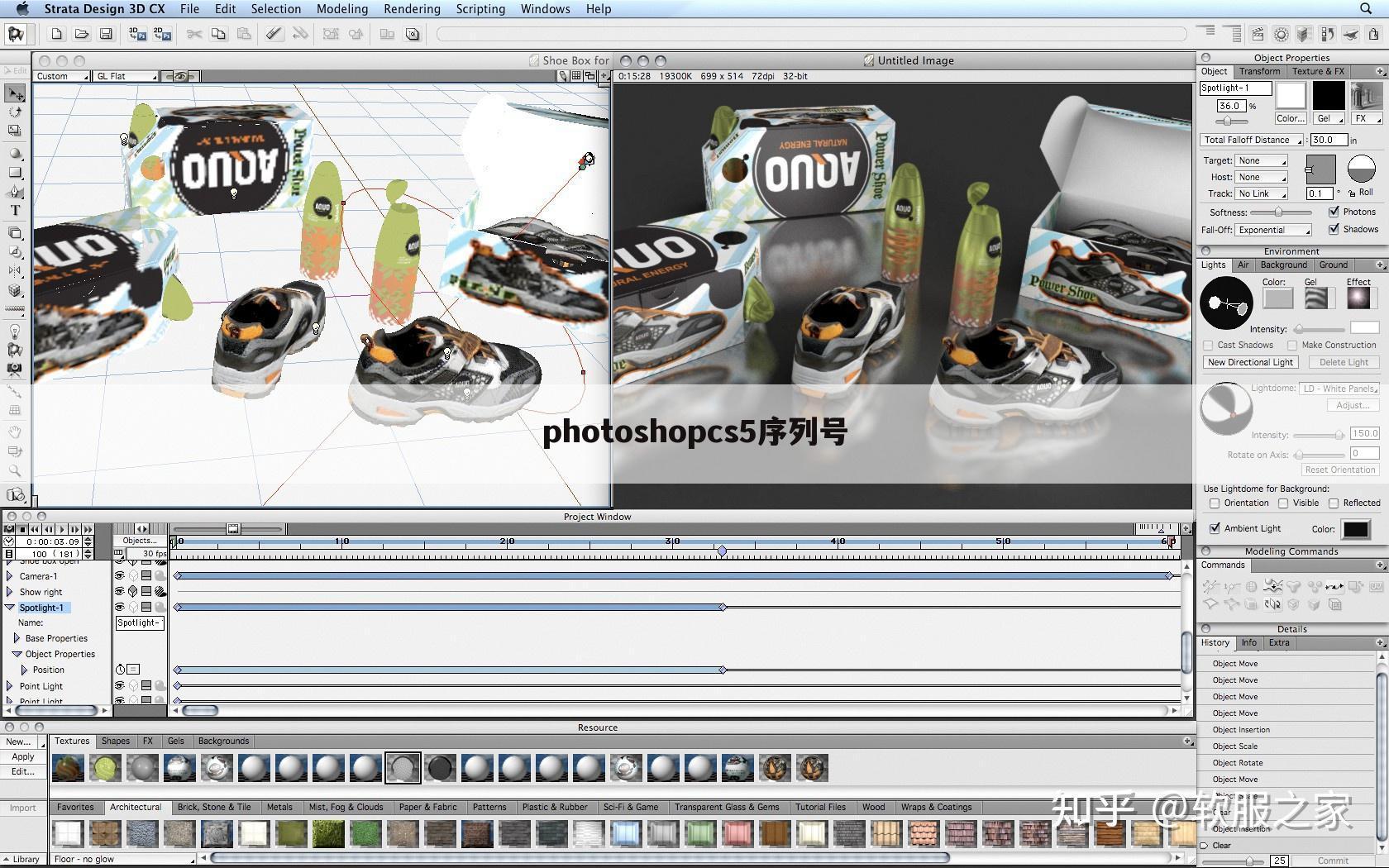Click the Save disk icon

(106, 34)
